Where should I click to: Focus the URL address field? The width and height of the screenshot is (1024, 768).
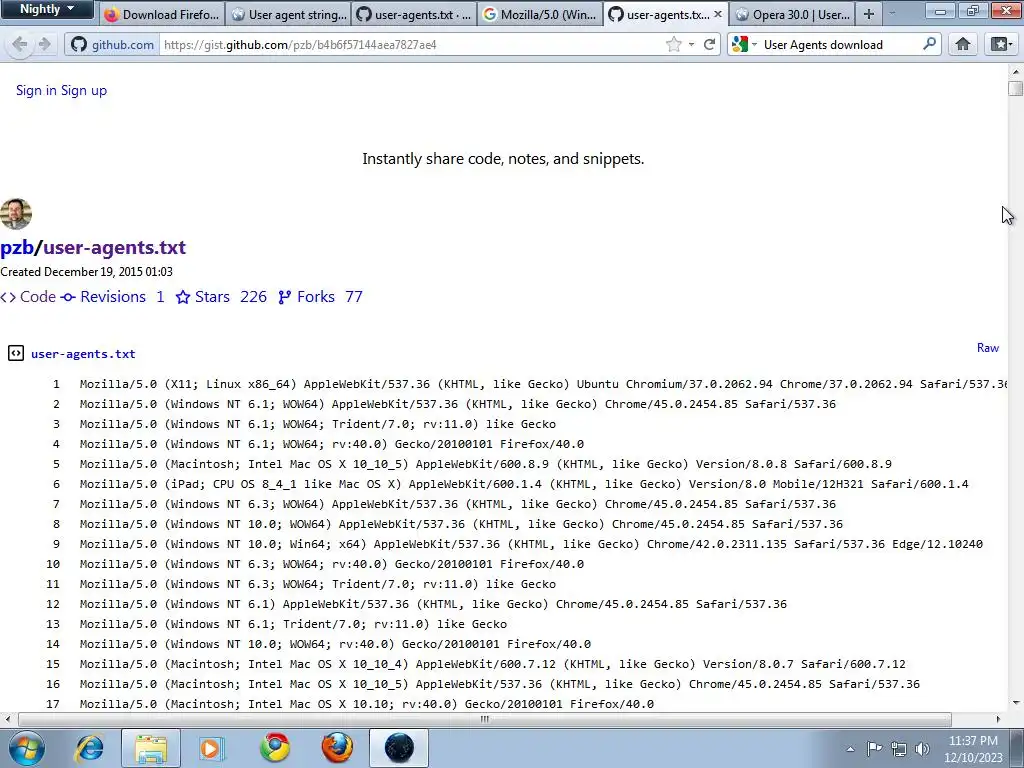click(x=411, y=44)
